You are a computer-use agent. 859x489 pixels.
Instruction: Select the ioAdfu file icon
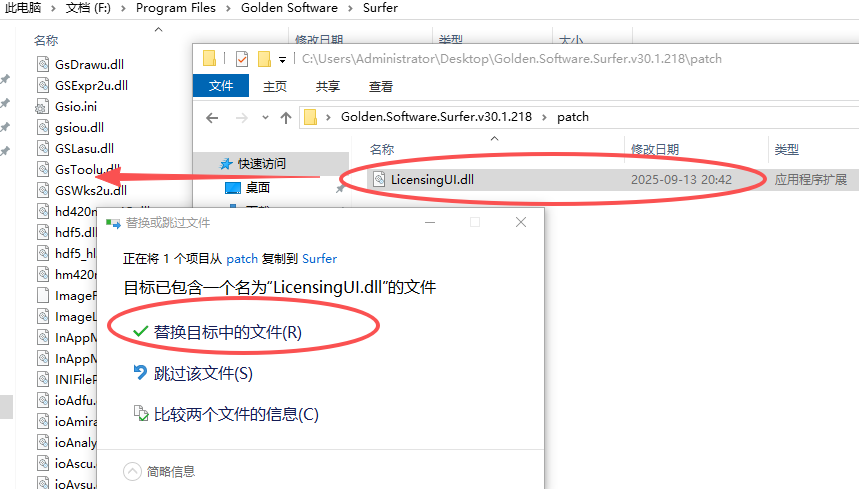[x=43, y=400]
